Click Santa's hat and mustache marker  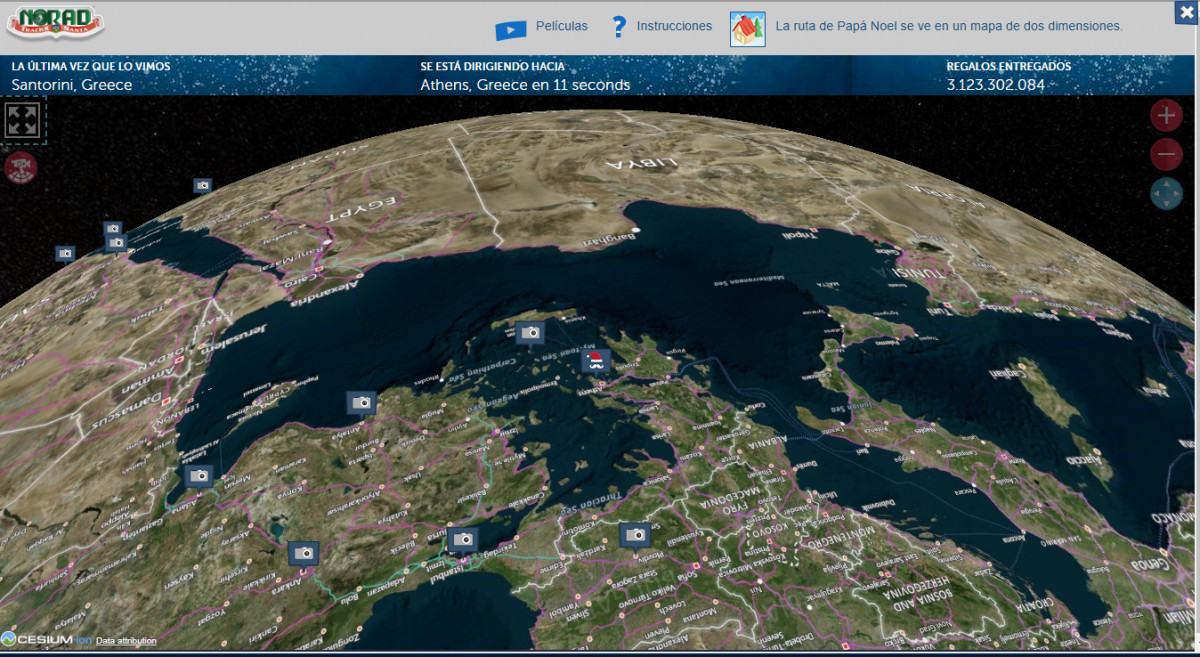point(595,360)
